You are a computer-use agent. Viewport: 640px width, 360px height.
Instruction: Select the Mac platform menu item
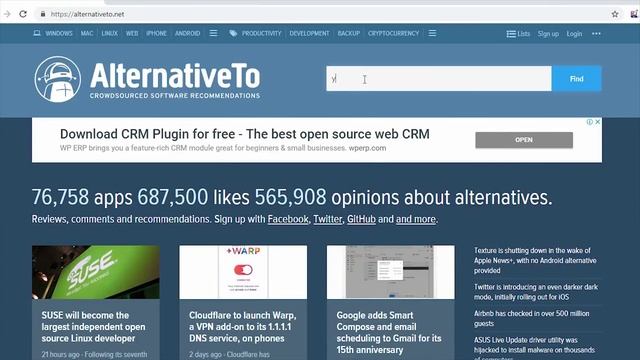click(87, 33)
